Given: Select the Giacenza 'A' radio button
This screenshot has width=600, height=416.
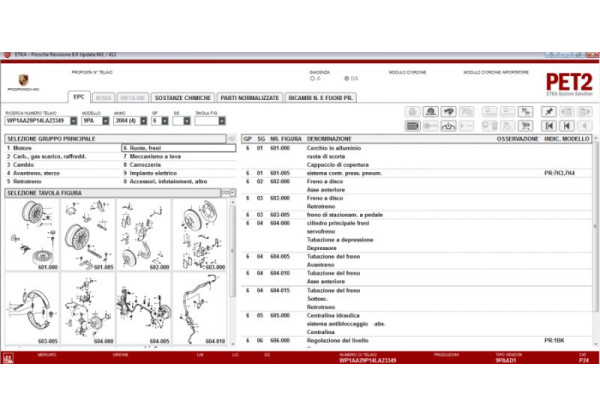Looking at the screenshot, I should 313,77.
